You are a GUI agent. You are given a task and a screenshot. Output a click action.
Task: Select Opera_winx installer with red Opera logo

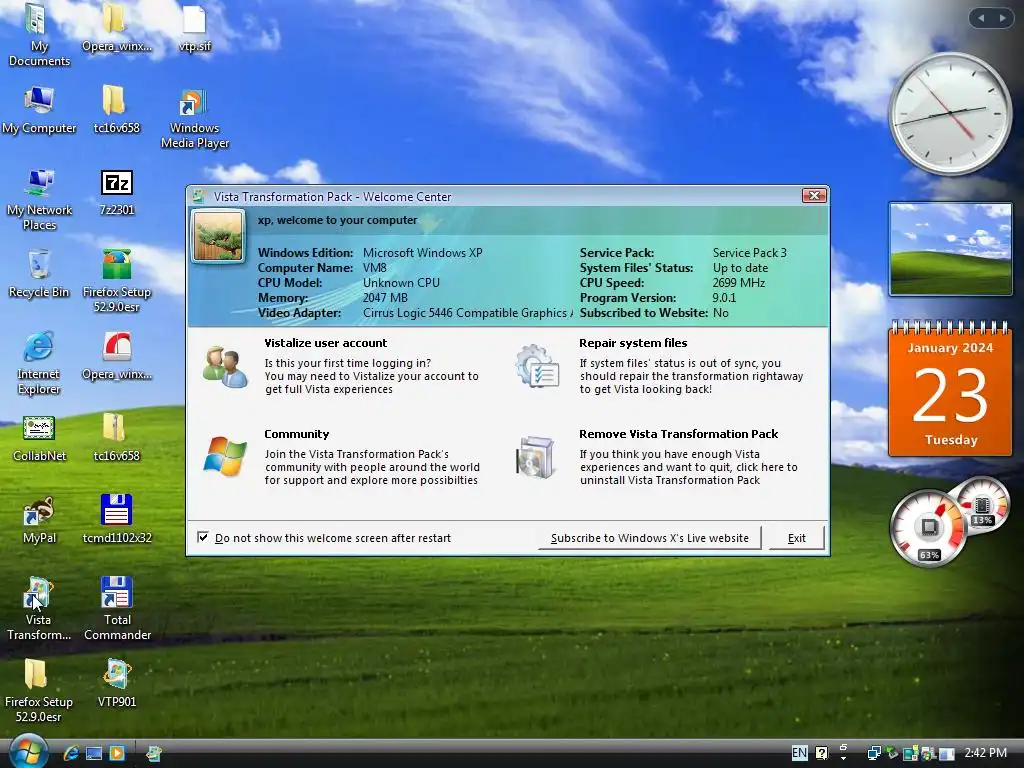coord(117,357)
